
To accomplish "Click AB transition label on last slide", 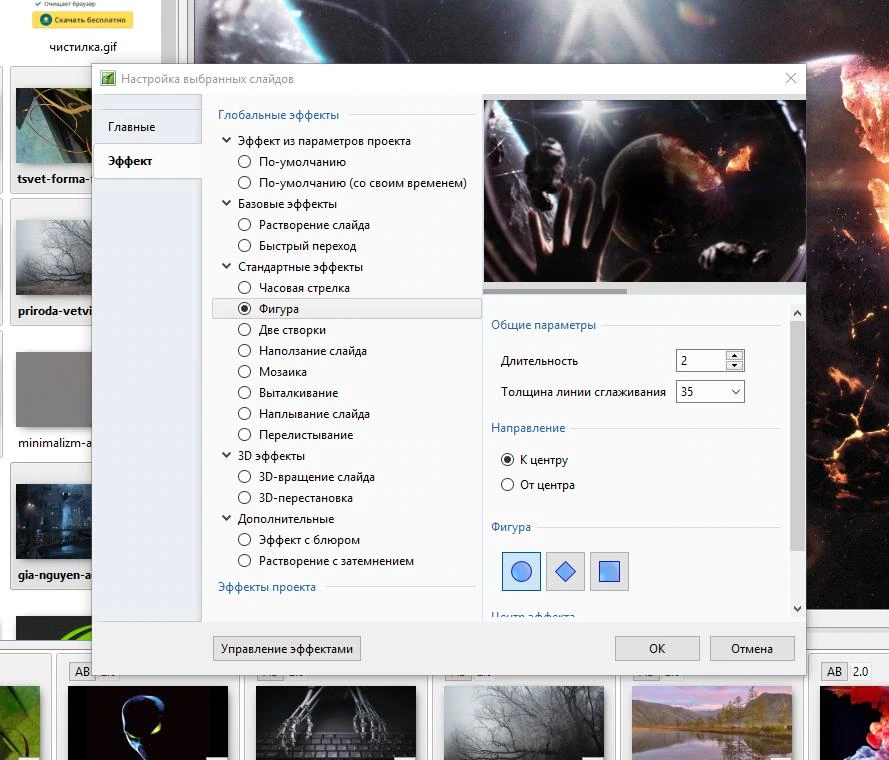I will click(834, 672).
